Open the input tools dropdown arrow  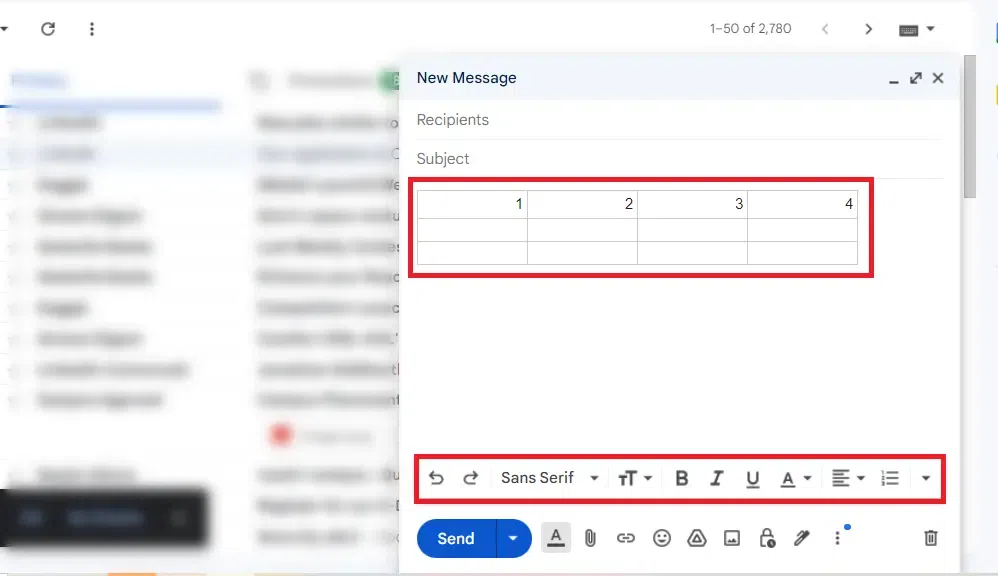931,29
